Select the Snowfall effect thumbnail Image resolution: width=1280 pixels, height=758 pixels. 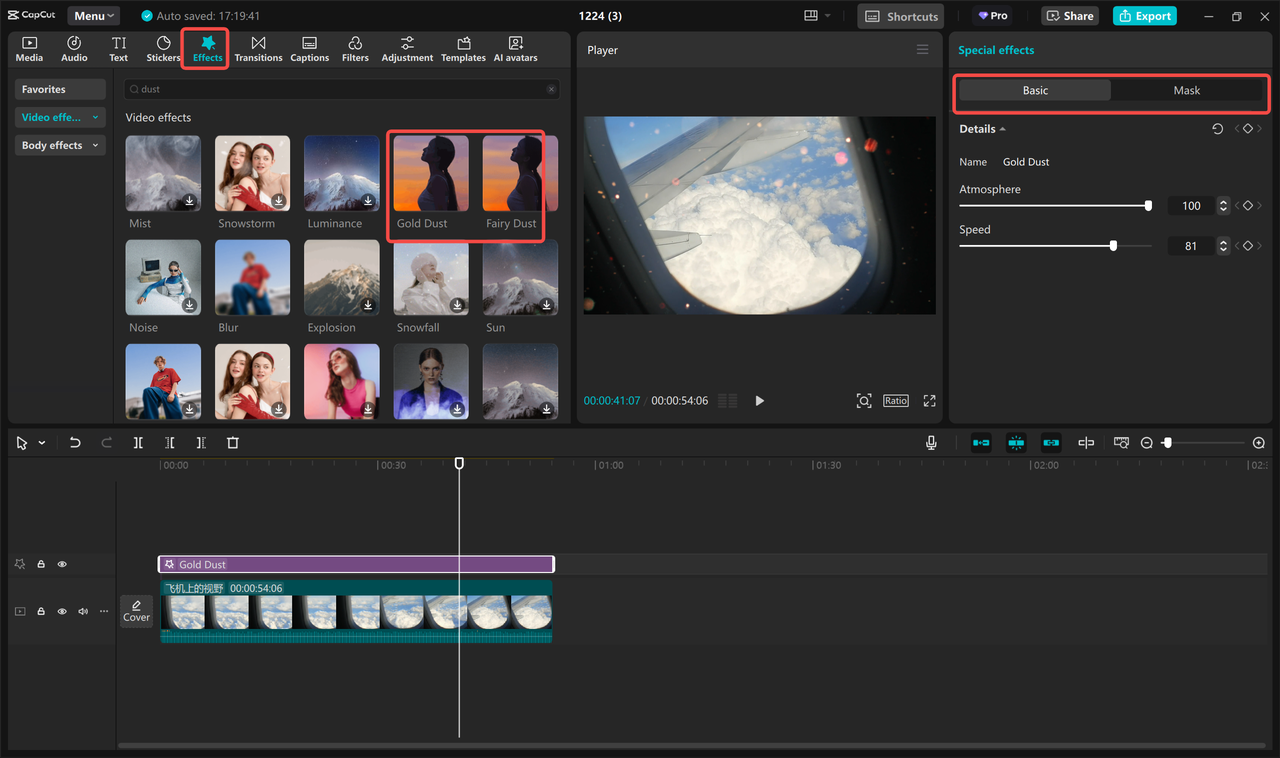tap(430, 277)
